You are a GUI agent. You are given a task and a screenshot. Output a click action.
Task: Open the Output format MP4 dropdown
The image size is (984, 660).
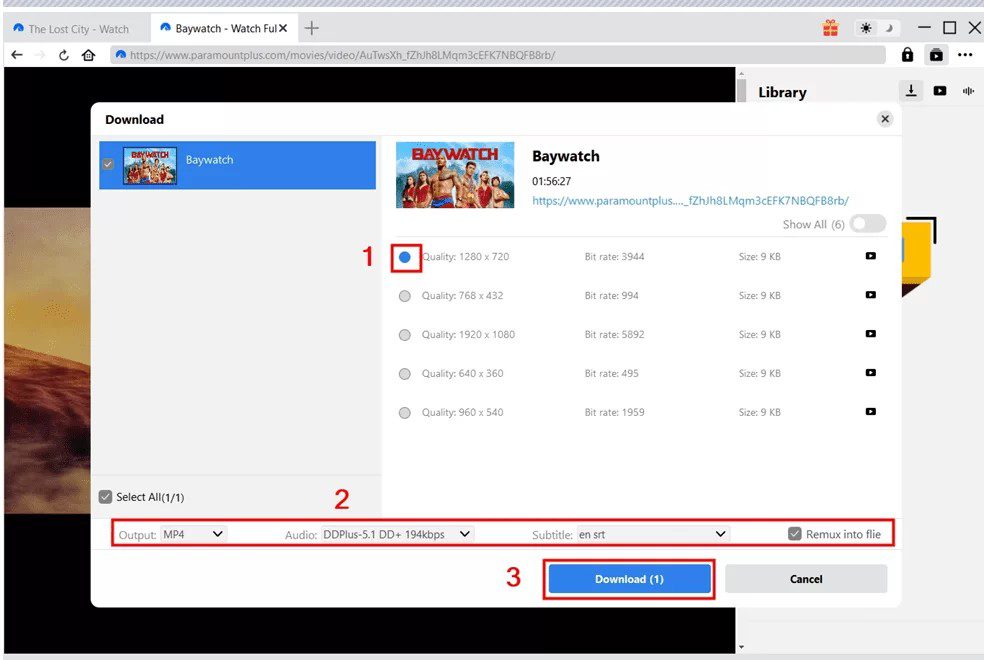tap(194, 534)
